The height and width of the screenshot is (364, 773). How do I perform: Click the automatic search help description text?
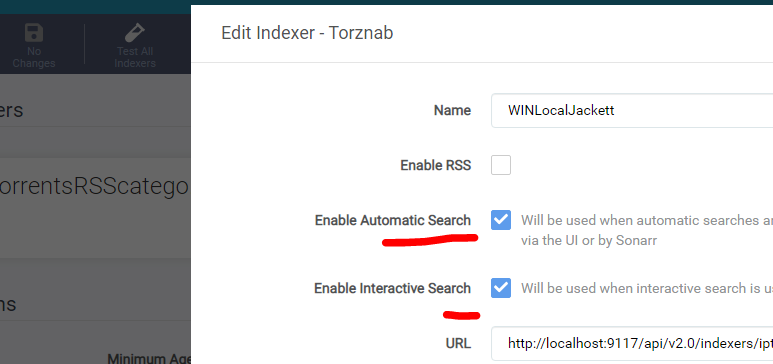647,230
